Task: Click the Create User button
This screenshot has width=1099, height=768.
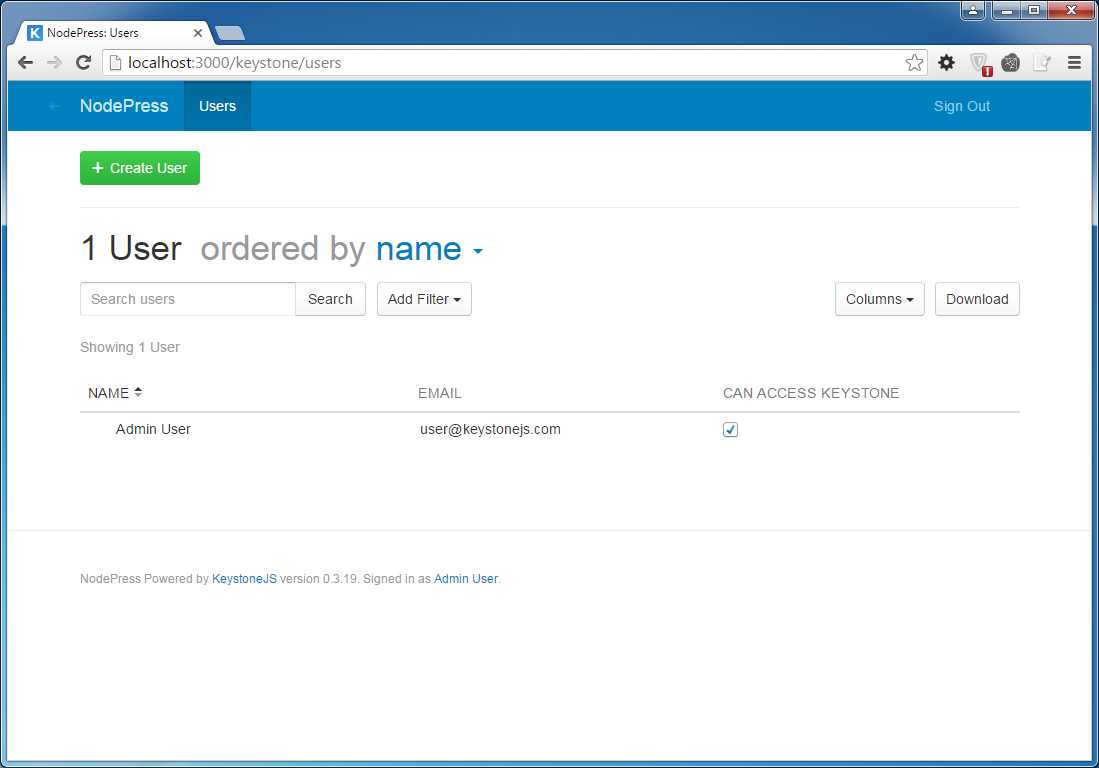Action: click(x=139, y=168)
